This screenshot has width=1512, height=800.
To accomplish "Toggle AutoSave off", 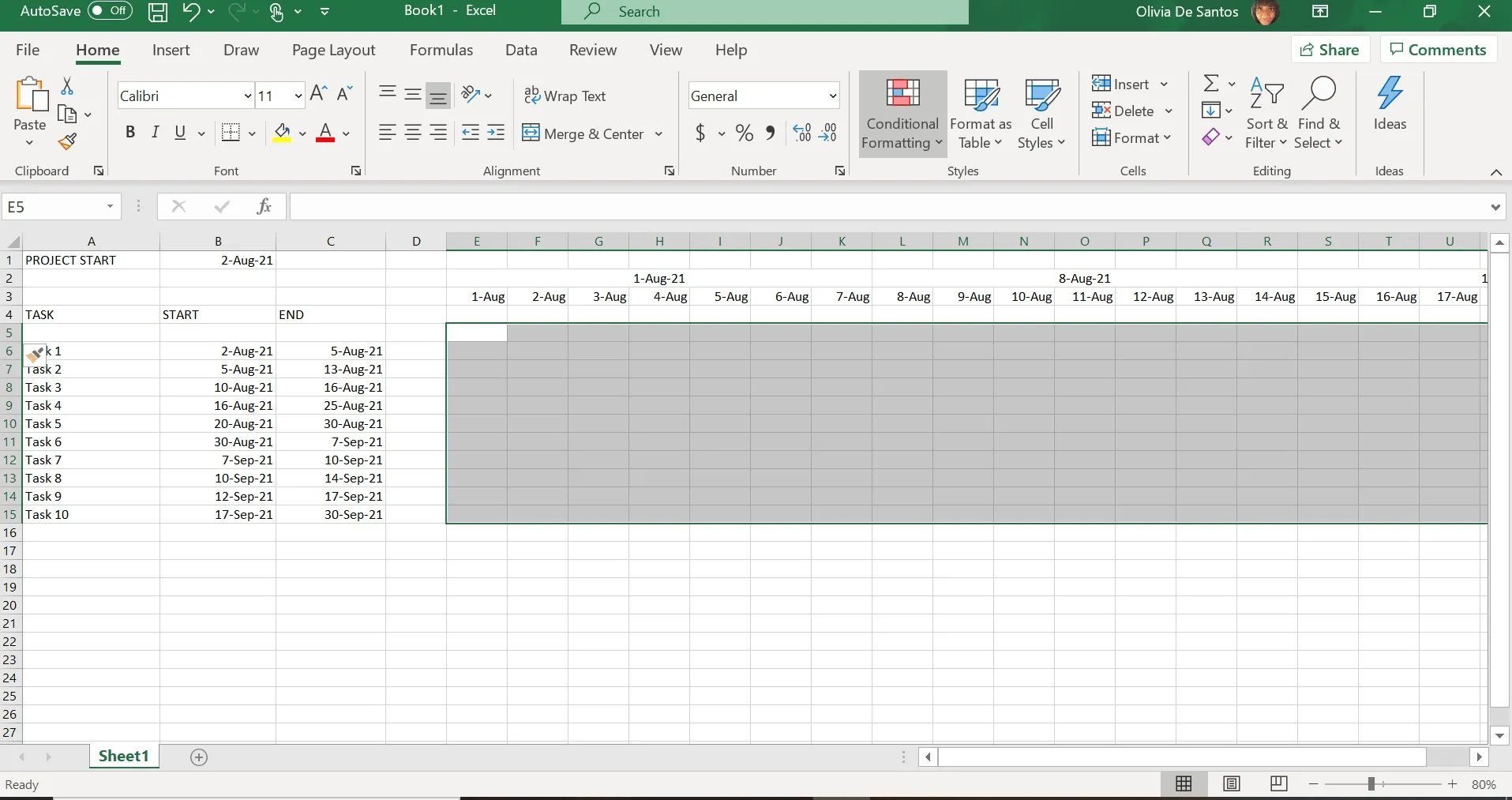I will tap(109, 11).
